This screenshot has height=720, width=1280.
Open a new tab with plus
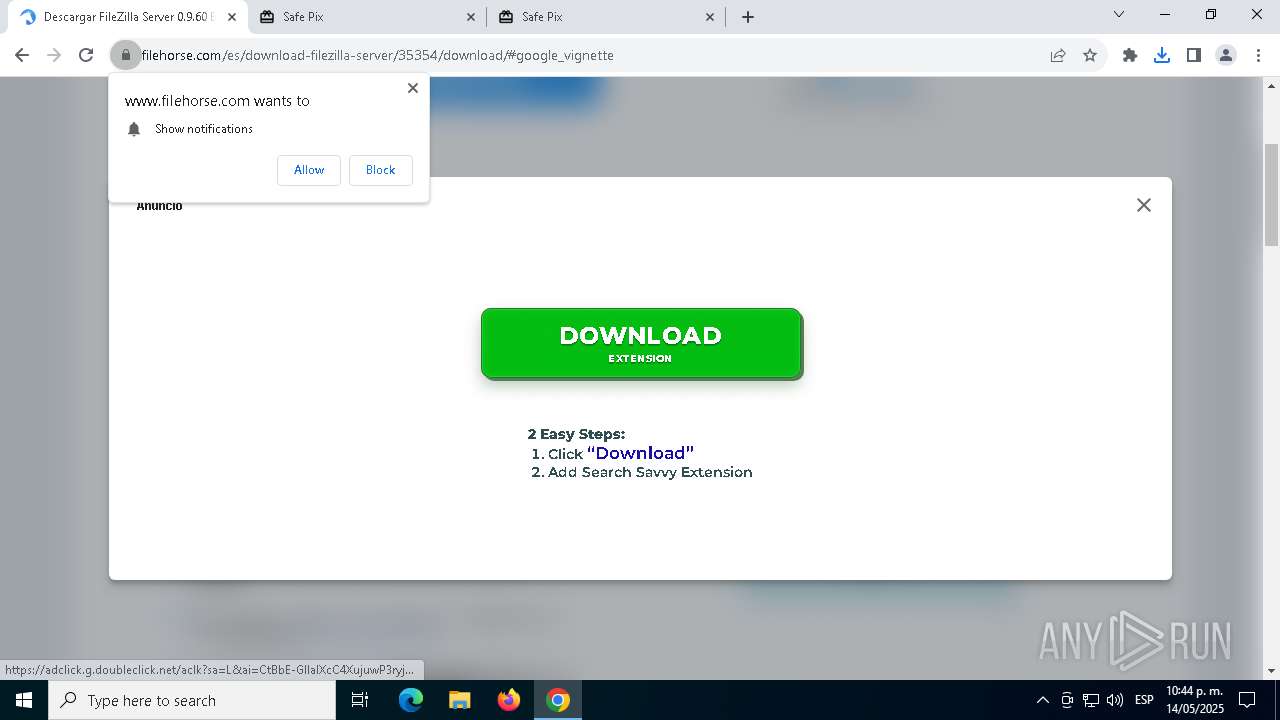click(x=748, y=17)
